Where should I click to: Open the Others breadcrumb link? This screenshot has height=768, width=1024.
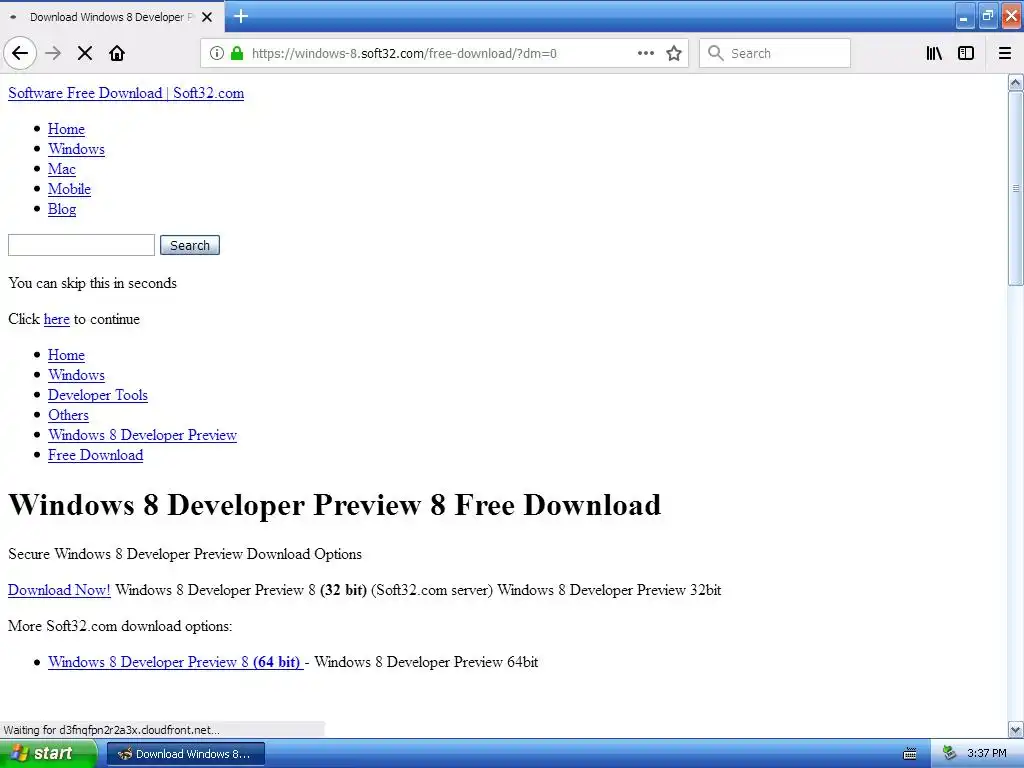click(68, 415)
